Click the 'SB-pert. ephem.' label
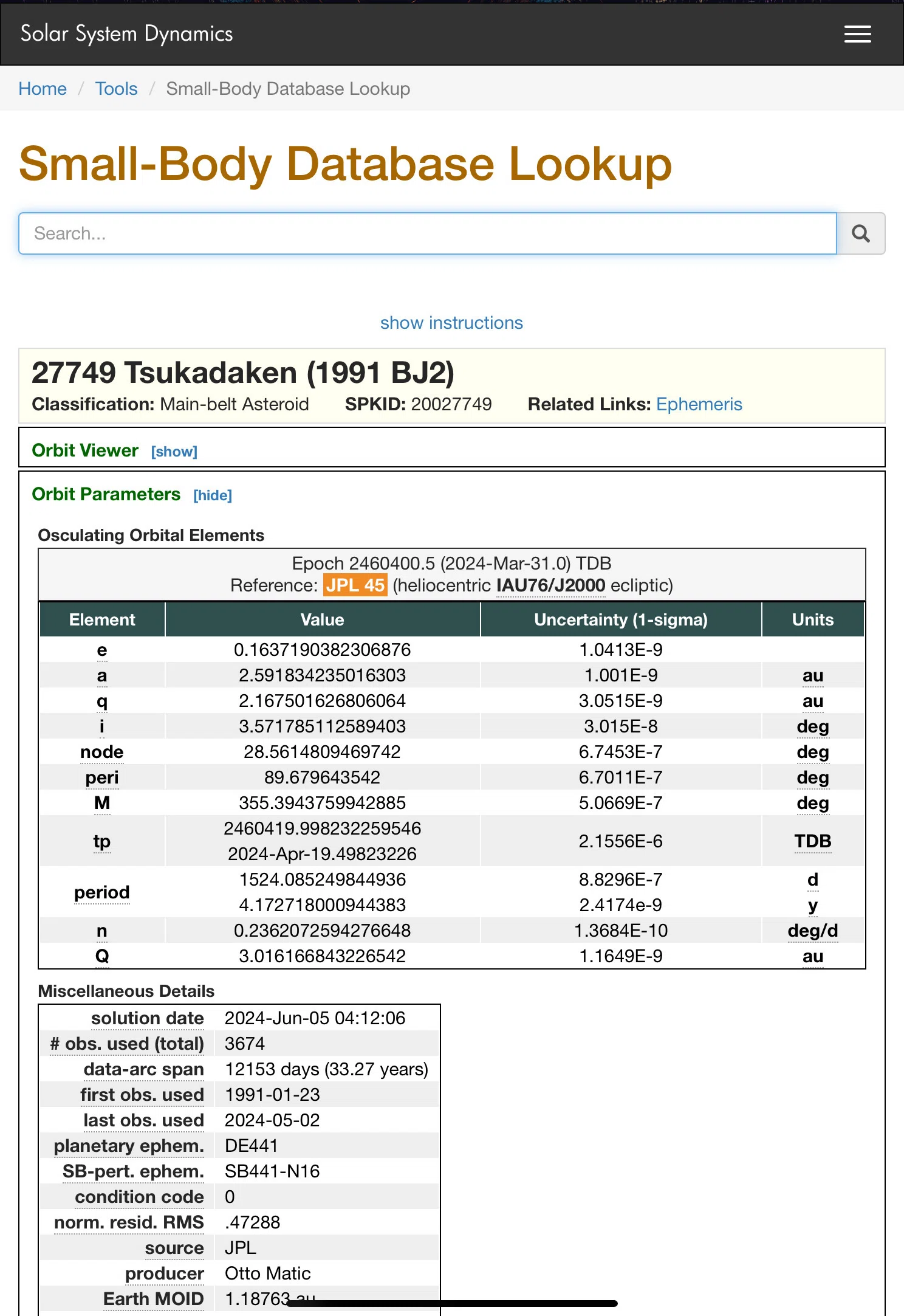 (x=133, y=1171)
